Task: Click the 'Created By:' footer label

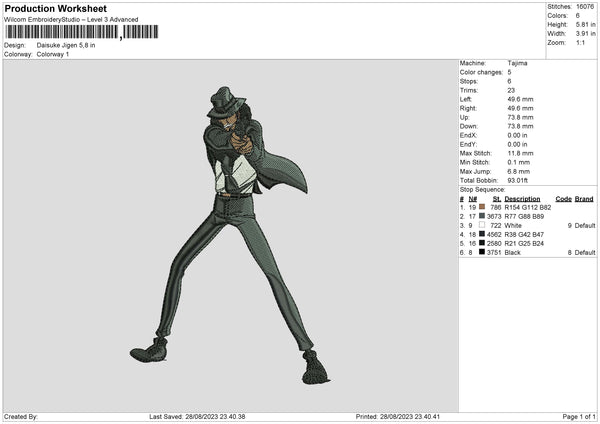Action: [x=21, y=417]
